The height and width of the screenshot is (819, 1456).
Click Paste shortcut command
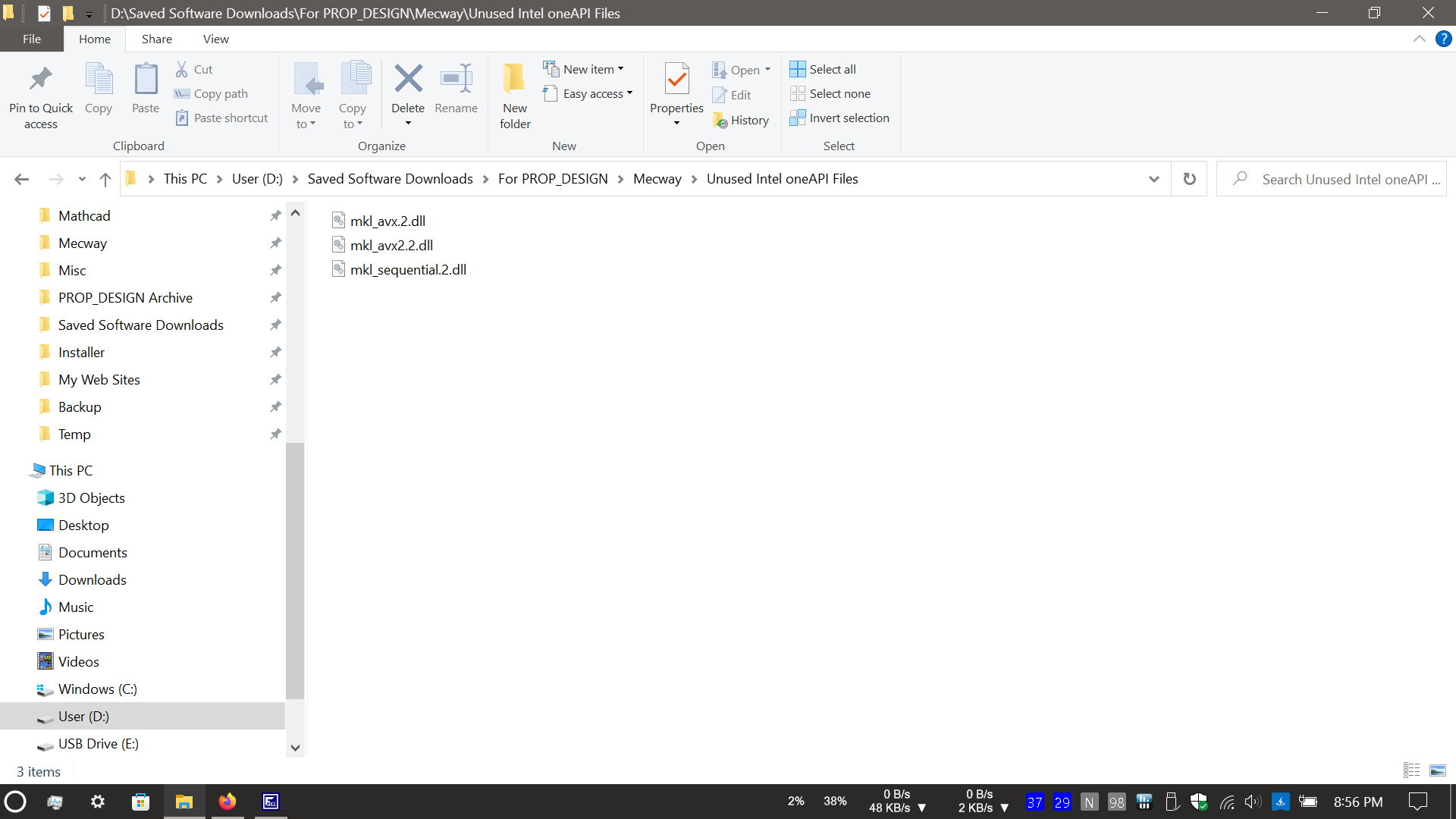221,118
